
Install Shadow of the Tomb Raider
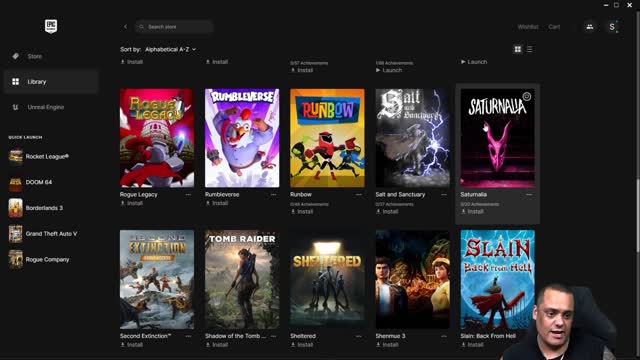point(217,345)
